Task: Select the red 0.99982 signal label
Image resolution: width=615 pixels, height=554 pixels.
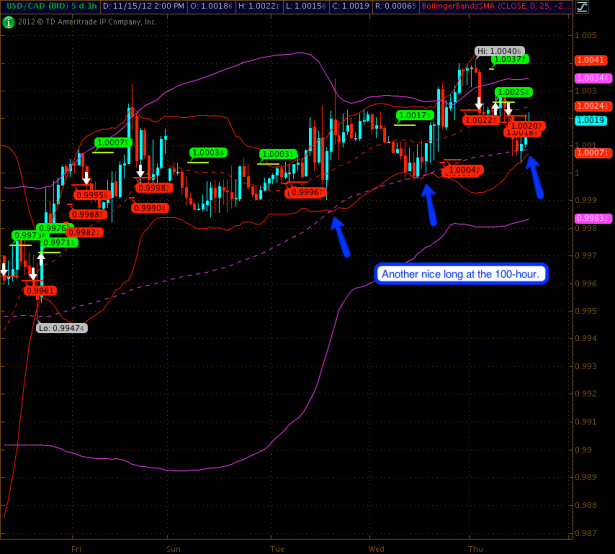Action: [x=154, y=188]
